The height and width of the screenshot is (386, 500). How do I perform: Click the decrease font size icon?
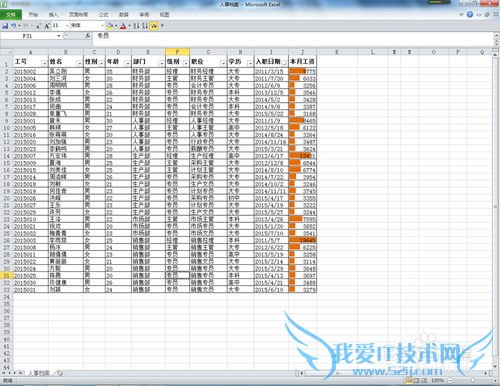(39, 26)
